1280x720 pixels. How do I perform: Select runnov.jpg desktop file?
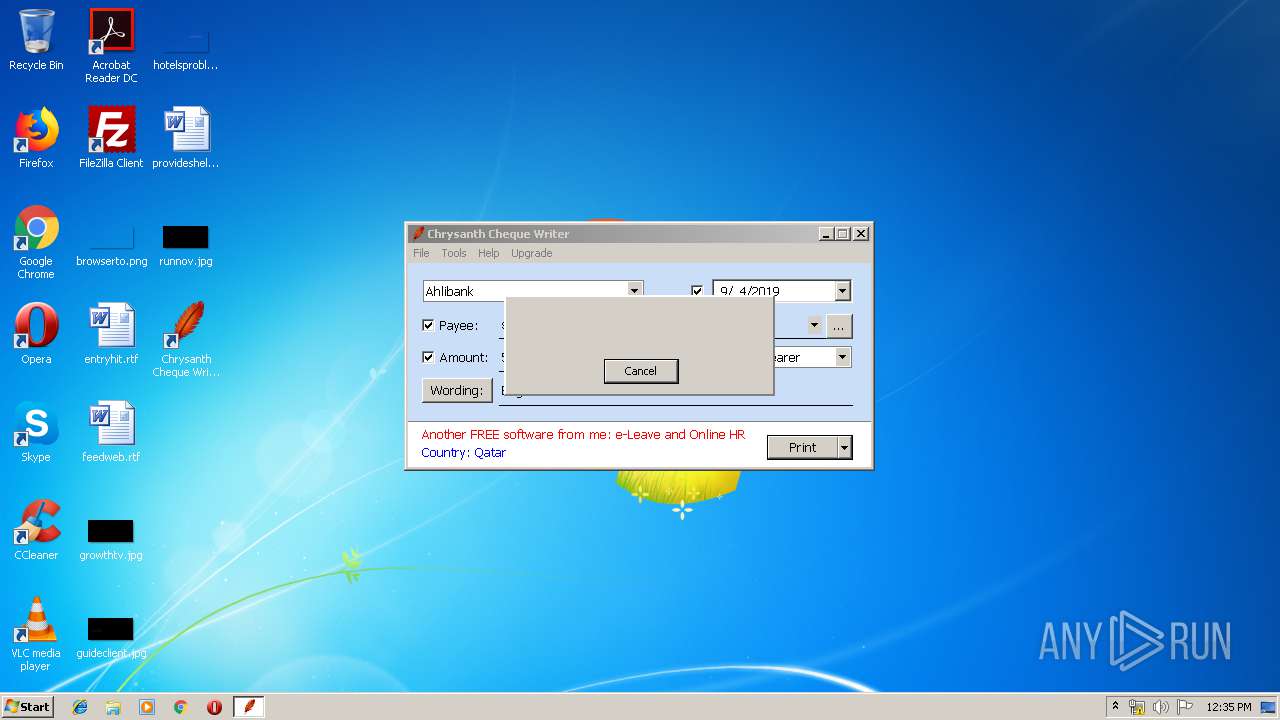(186, 246)
